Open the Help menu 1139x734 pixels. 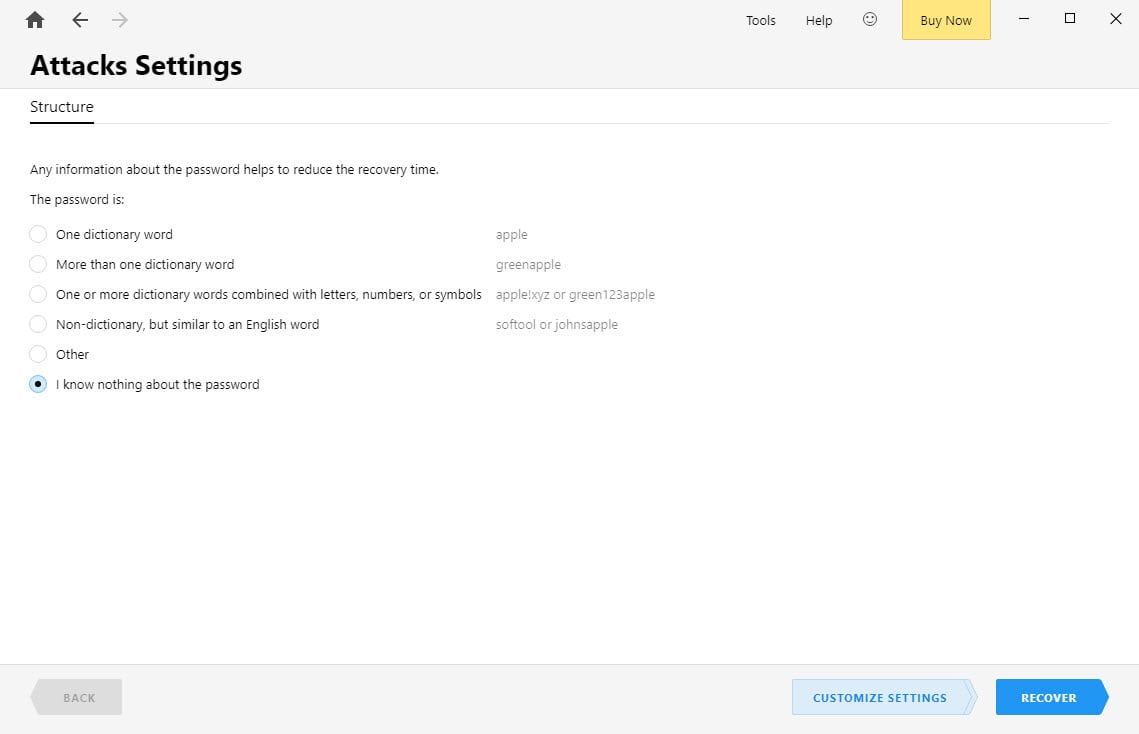819,20
